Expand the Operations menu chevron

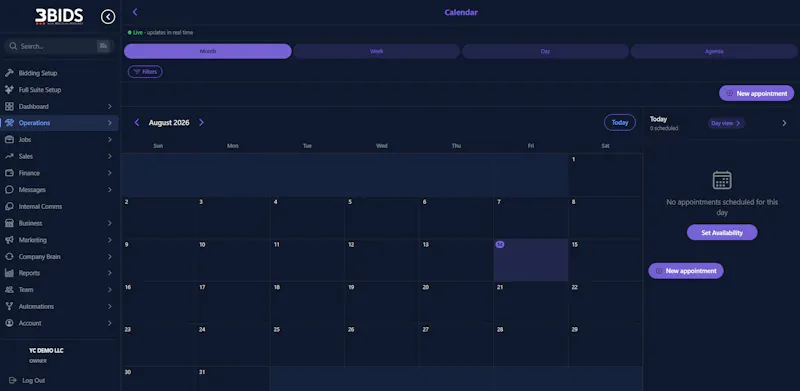110,123
